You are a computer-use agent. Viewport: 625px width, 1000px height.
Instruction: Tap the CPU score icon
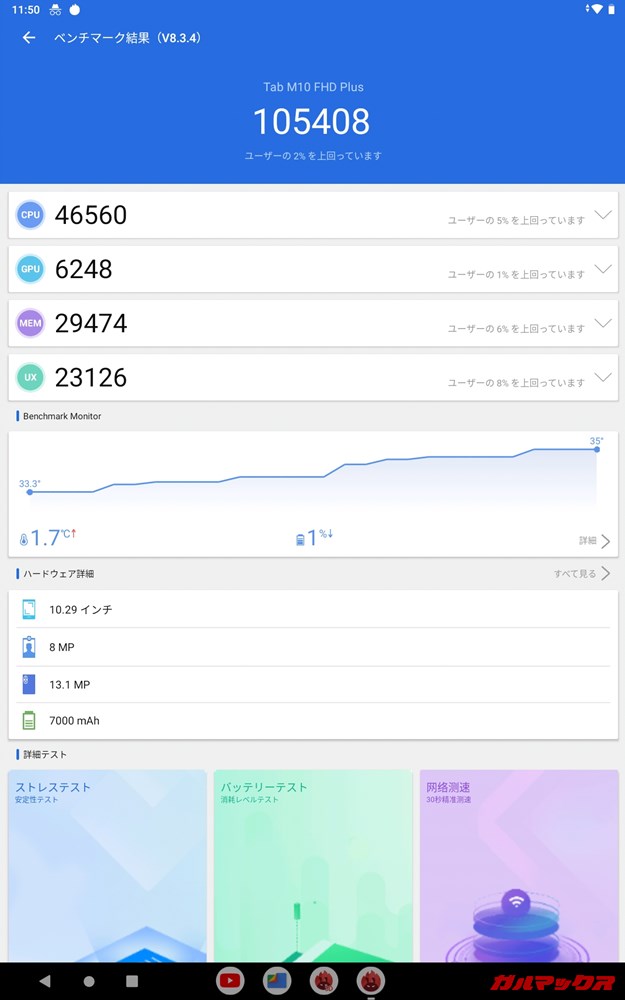click(30, 215)
